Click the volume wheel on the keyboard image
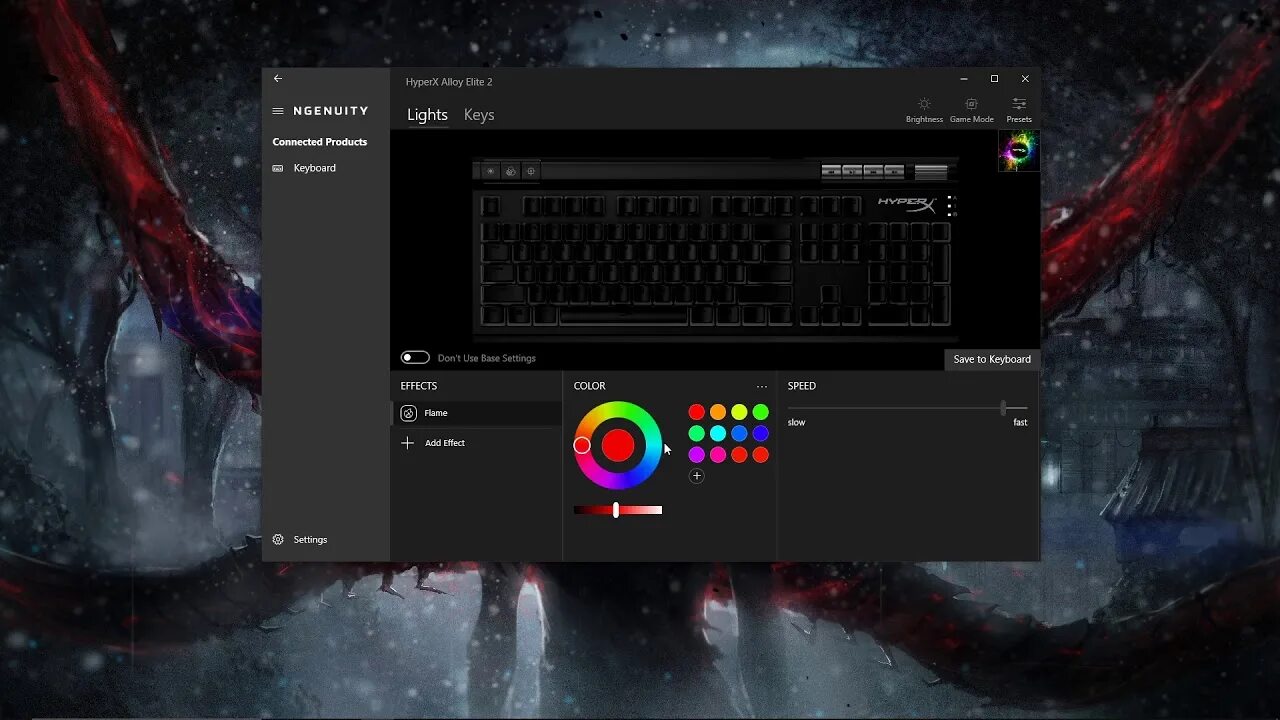1280x720 pixels. (x=931, y=172)
